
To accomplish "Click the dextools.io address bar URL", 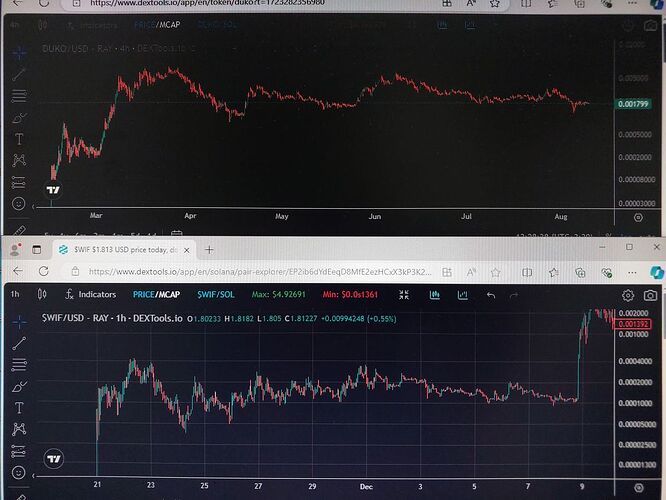I will pos(260,272).
